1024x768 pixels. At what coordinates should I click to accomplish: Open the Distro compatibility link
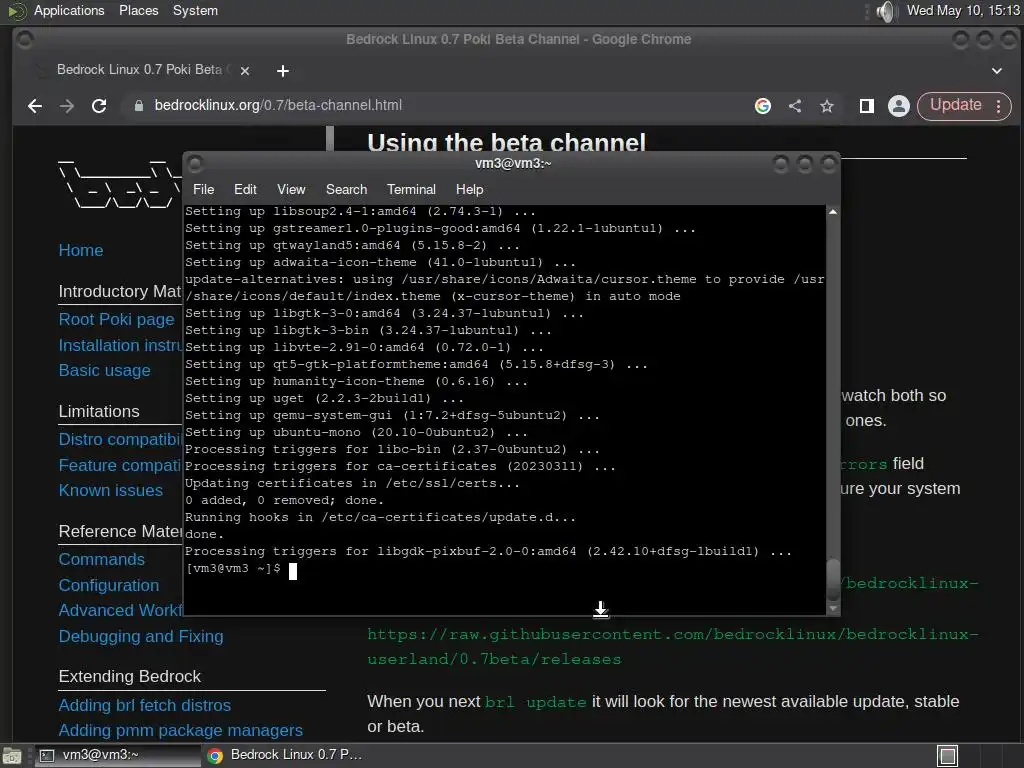pyautogui.click(x=121, y=440)
